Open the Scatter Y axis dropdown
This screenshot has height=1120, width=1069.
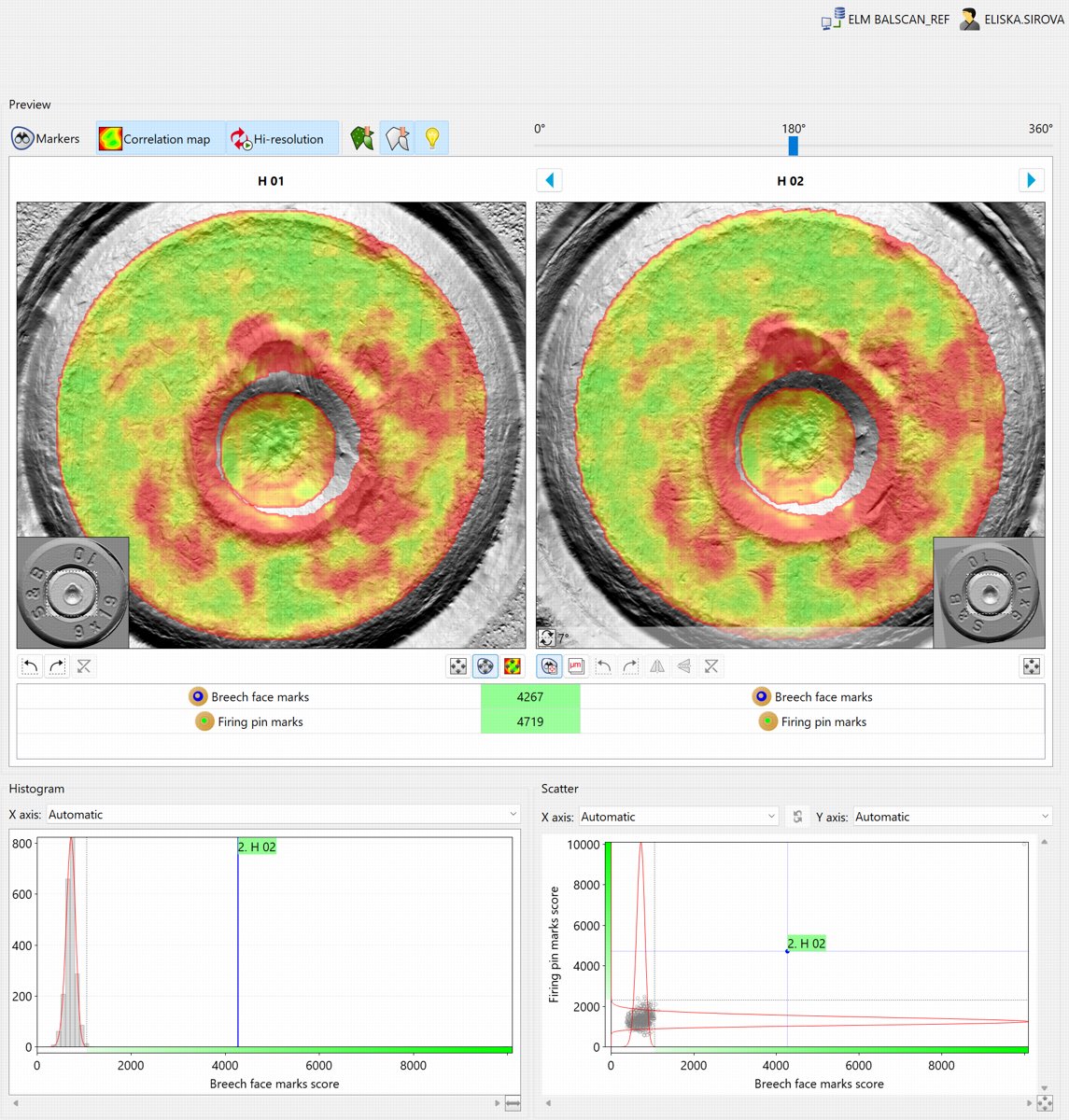952,817
